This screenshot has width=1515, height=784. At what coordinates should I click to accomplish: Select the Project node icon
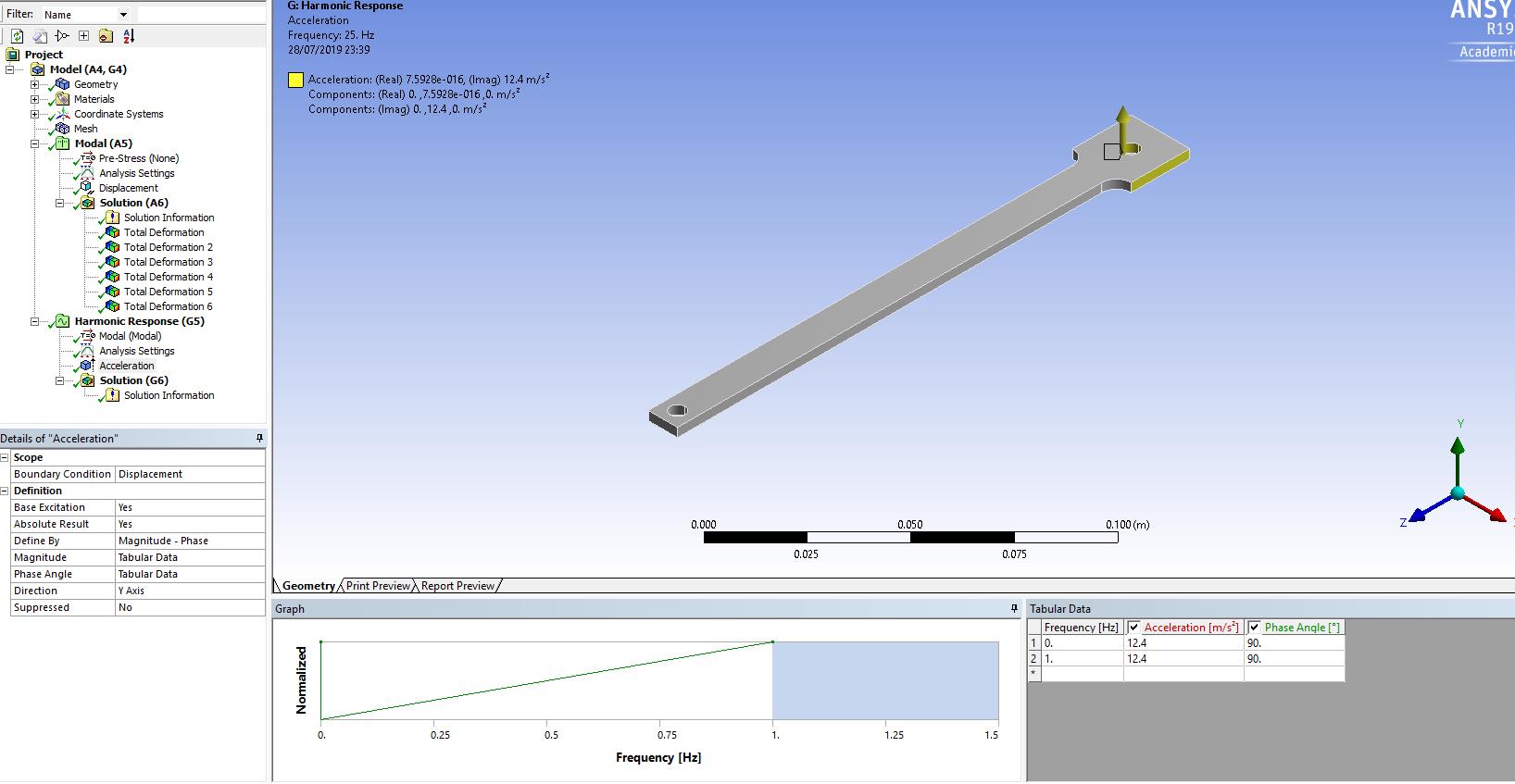tap(13, 55)
